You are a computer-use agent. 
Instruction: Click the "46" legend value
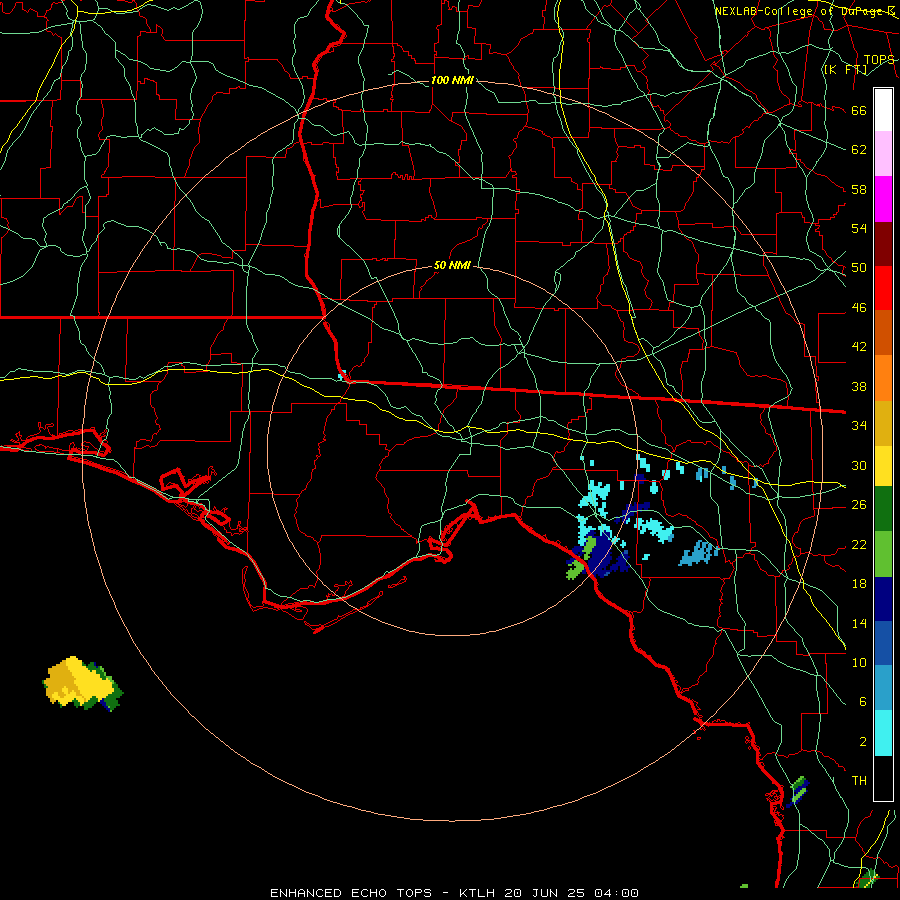(859, 308)
